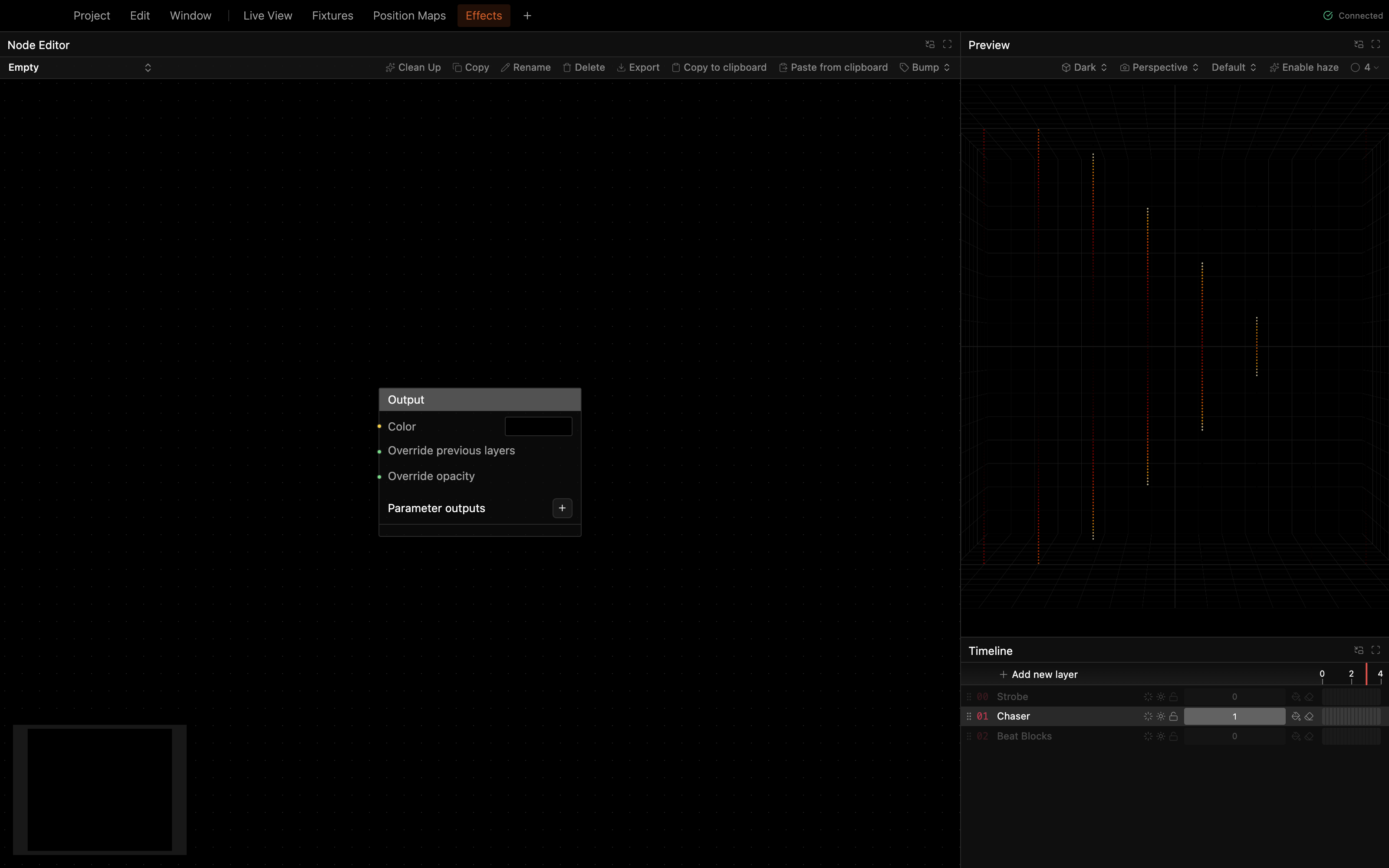This screenshot has height=868, width=1389.
Task: Pop out the Timeline panel
Action: point(1359,650)
